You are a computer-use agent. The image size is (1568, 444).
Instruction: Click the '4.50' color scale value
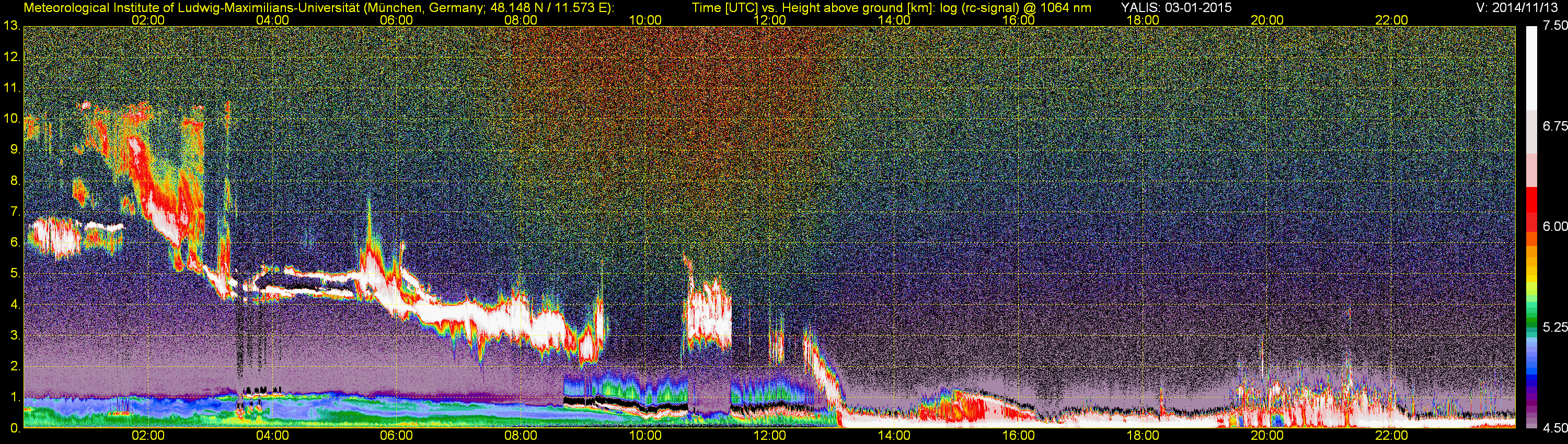[1555, 428]
